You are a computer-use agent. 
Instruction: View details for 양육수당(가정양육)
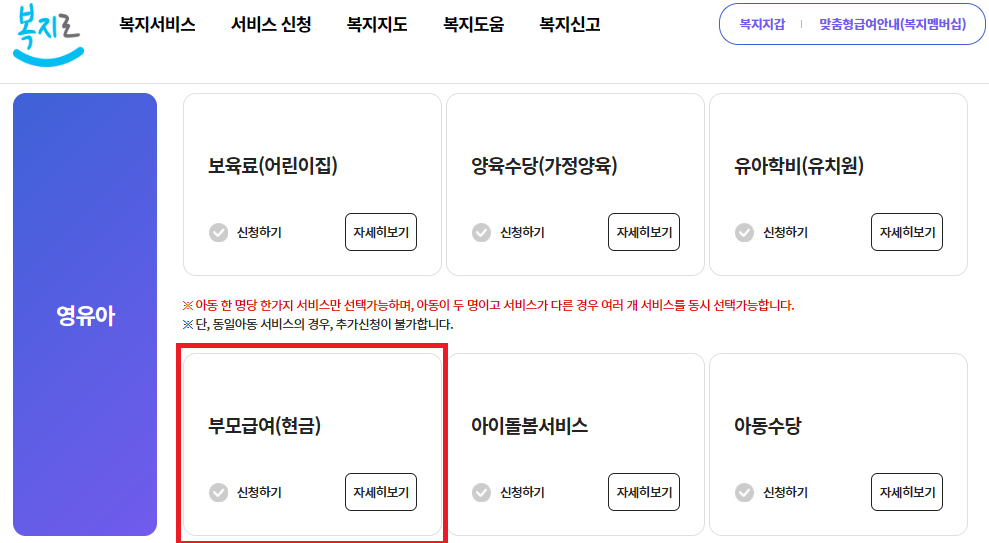pos(644,232)
